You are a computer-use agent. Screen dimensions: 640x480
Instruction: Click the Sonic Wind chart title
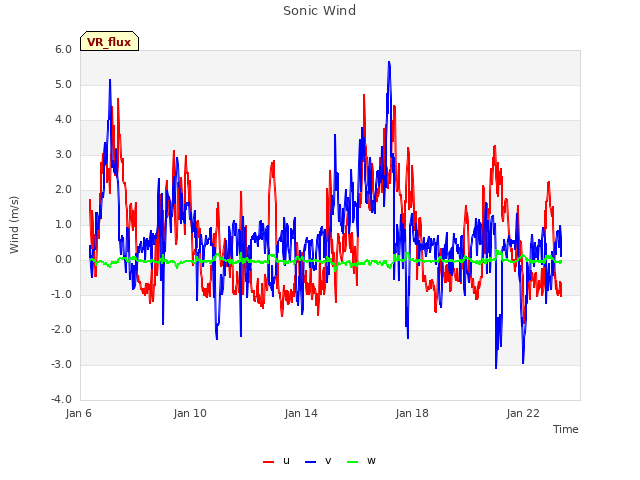click(319, 11)
